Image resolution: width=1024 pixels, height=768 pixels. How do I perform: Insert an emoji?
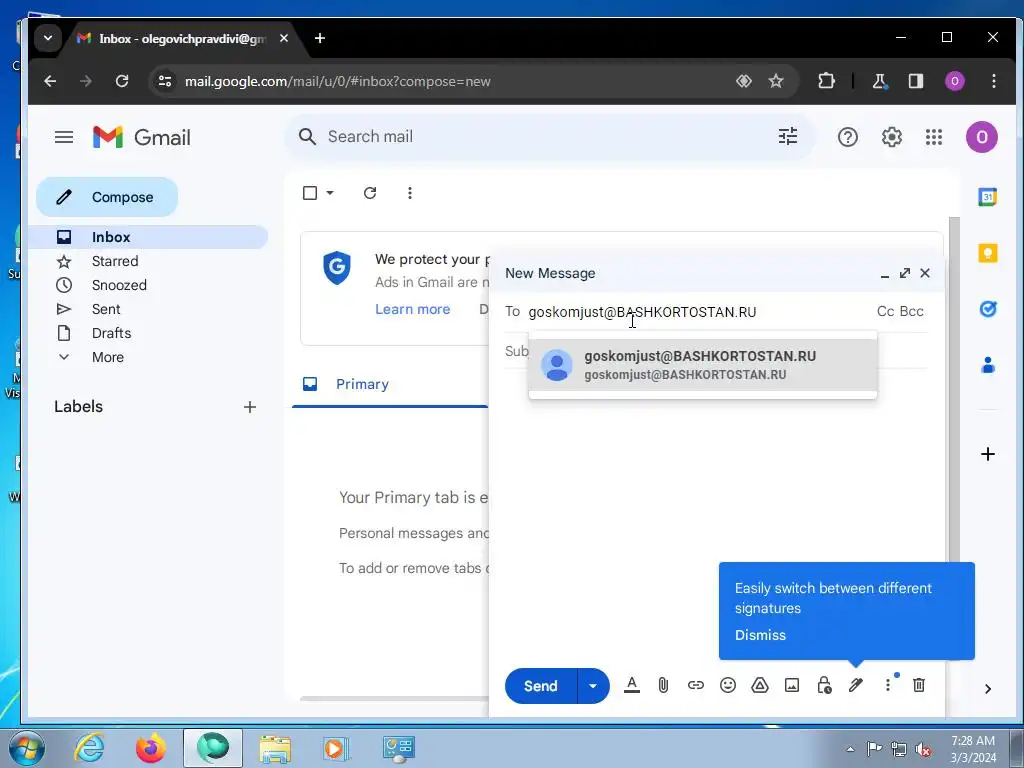pos(728,685)
